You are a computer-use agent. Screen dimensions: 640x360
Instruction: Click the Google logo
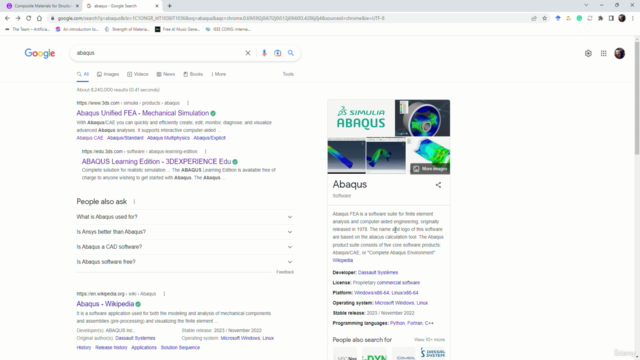[40, 53]
